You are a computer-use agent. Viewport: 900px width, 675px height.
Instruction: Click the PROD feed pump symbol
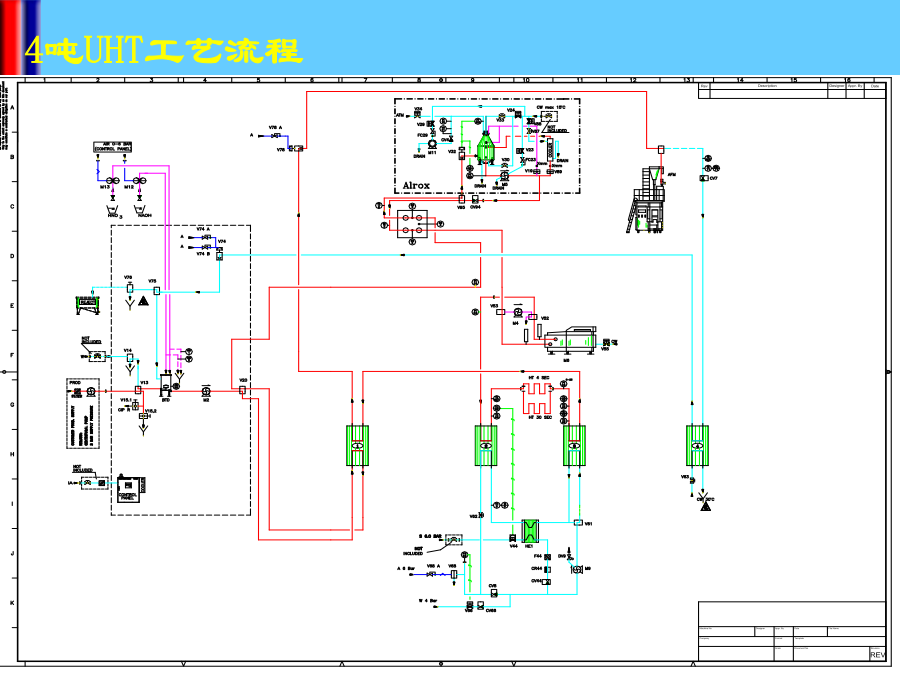[91, 391]
